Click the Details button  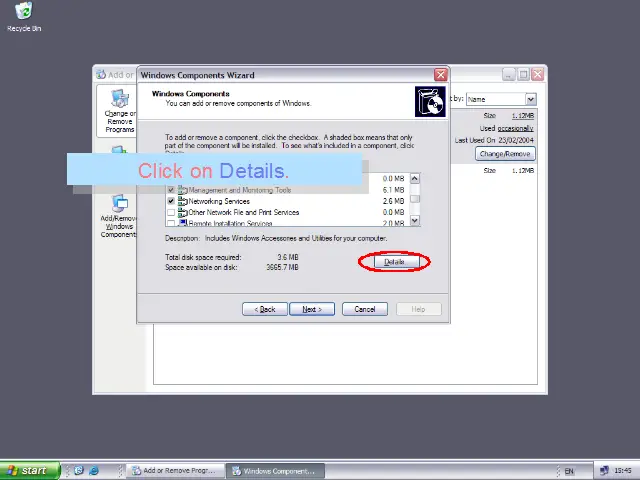coord(395,262)
